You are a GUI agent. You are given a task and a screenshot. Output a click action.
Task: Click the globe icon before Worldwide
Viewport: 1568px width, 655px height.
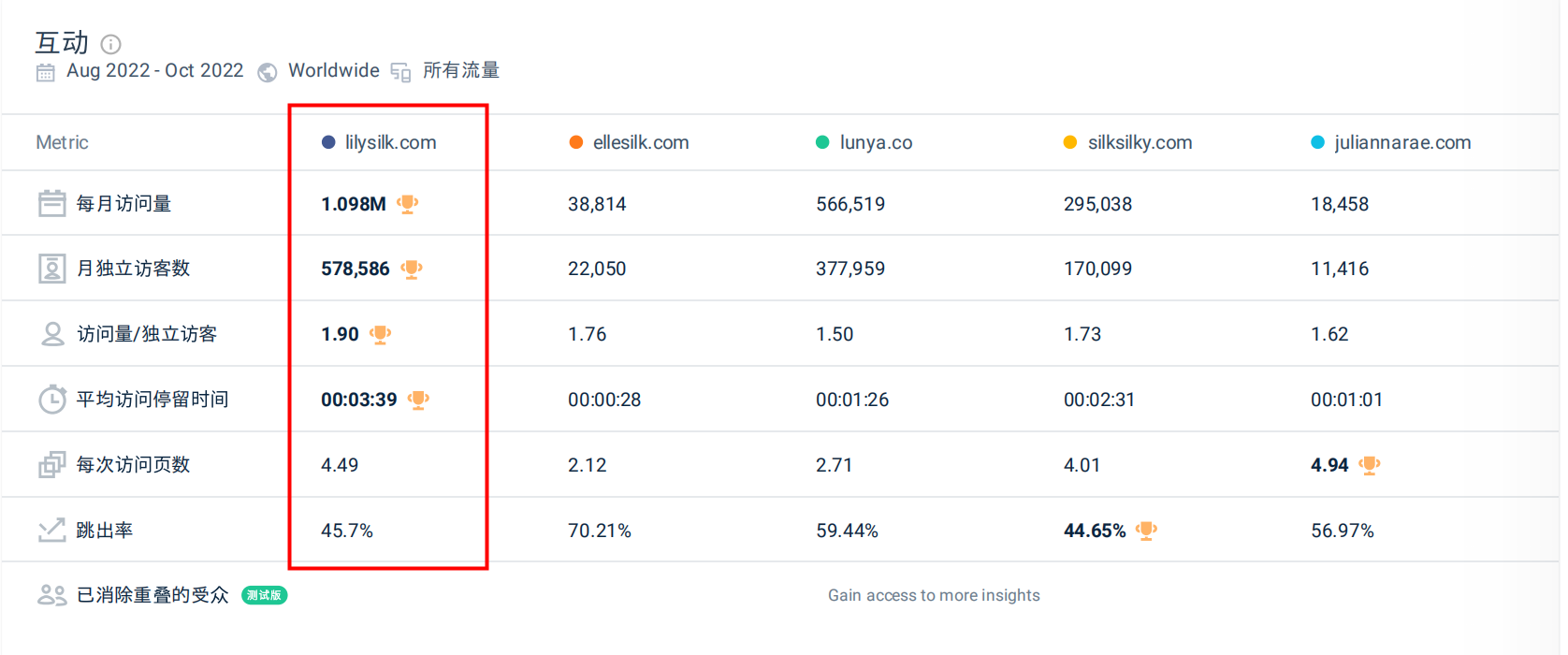click(268, 72)
